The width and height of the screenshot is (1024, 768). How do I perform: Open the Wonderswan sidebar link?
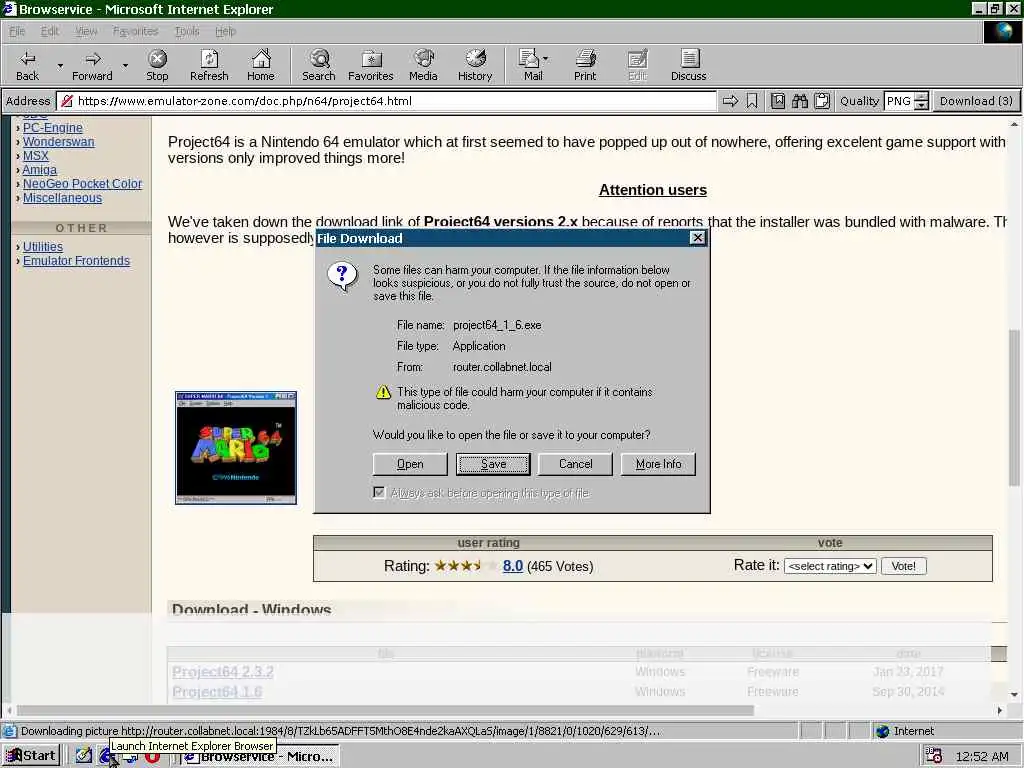[59, 142]
